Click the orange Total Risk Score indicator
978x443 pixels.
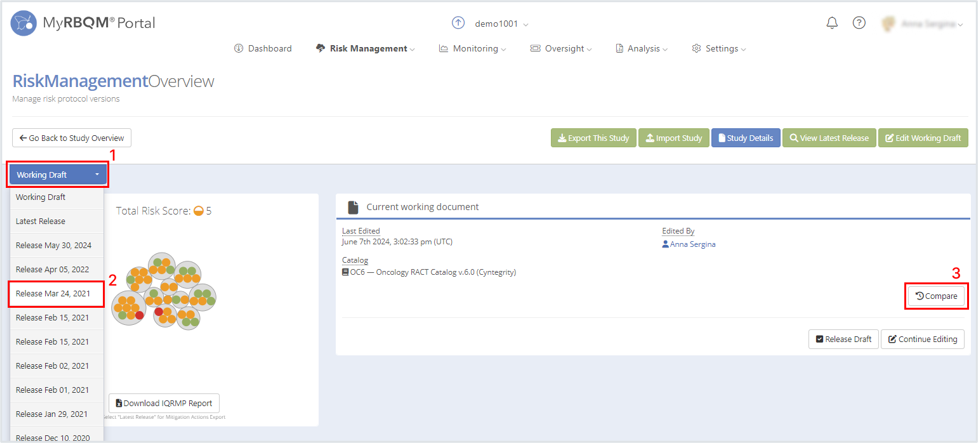198,211
